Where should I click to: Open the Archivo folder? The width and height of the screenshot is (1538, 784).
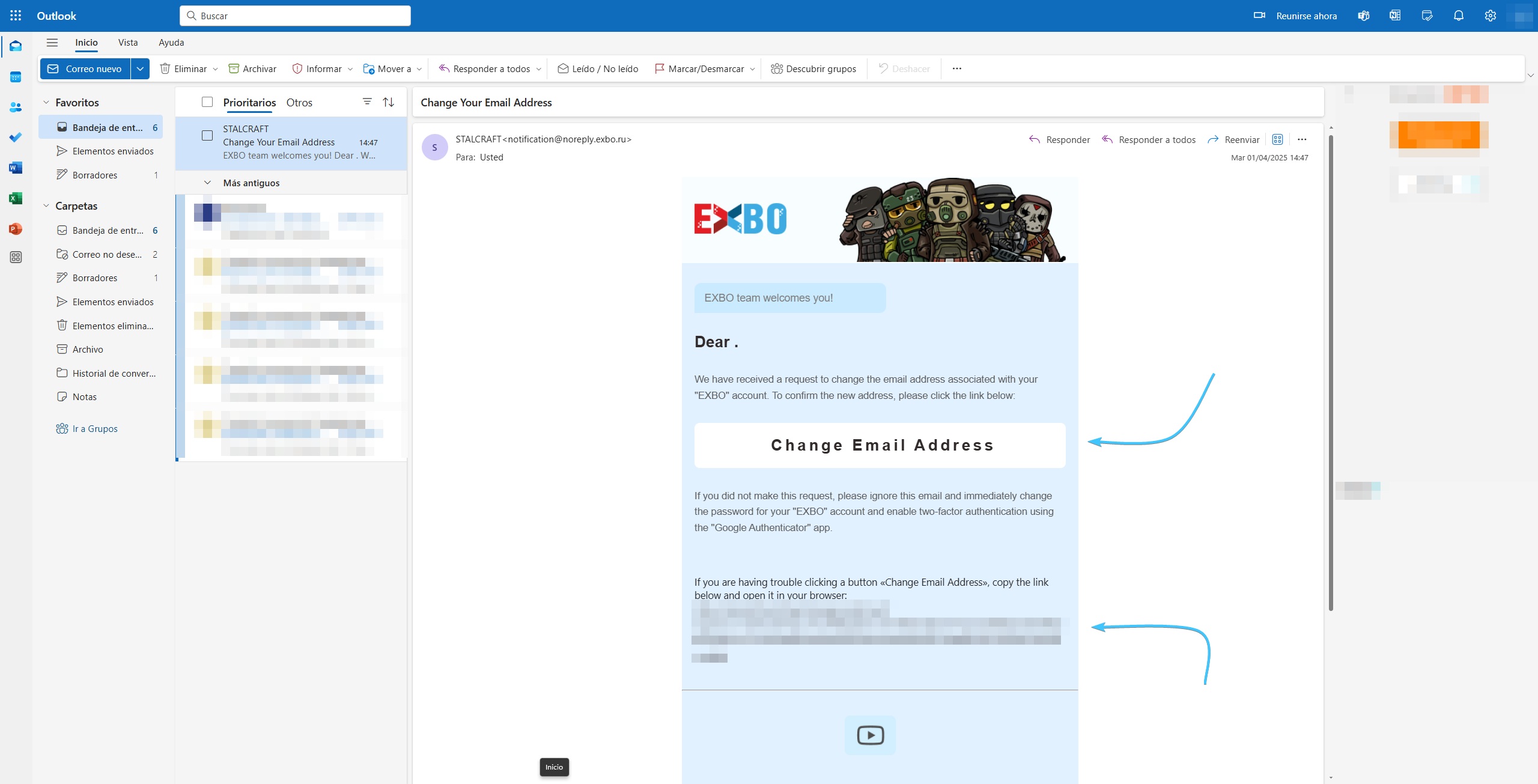click(101, 349)
